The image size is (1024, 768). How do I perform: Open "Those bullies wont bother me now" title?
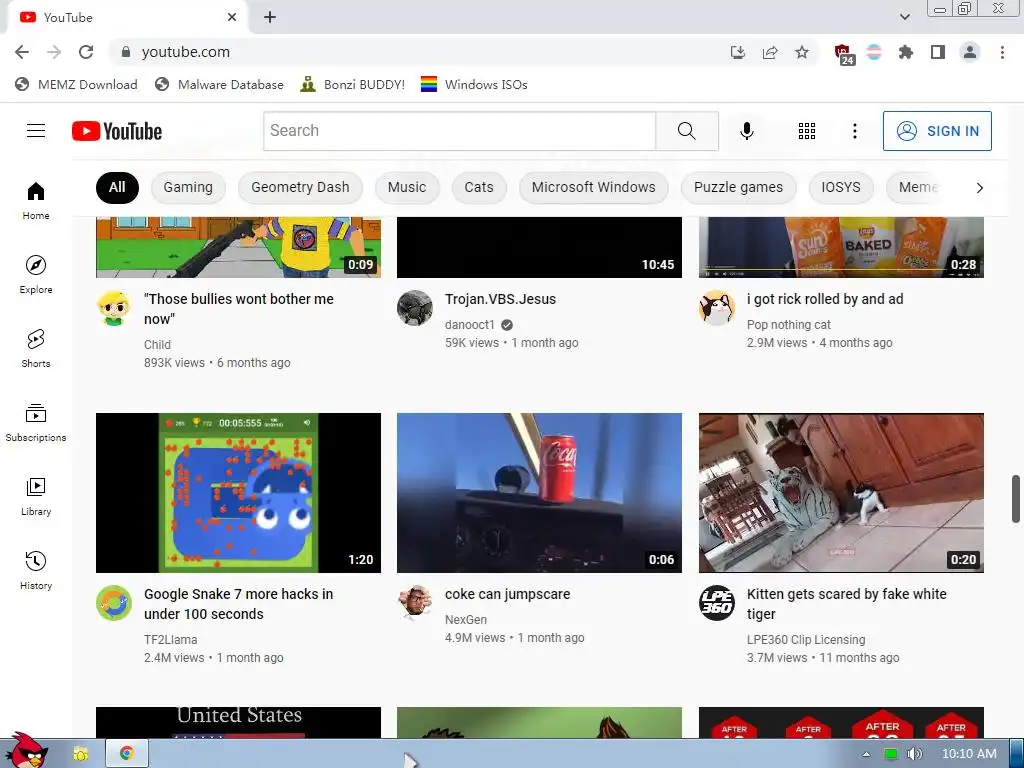[x=239, y=309]
